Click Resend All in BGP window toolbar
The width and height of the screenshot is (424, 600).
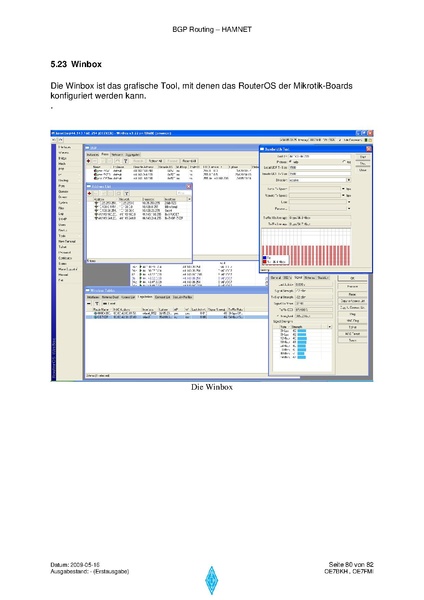(x=189, y=161)
